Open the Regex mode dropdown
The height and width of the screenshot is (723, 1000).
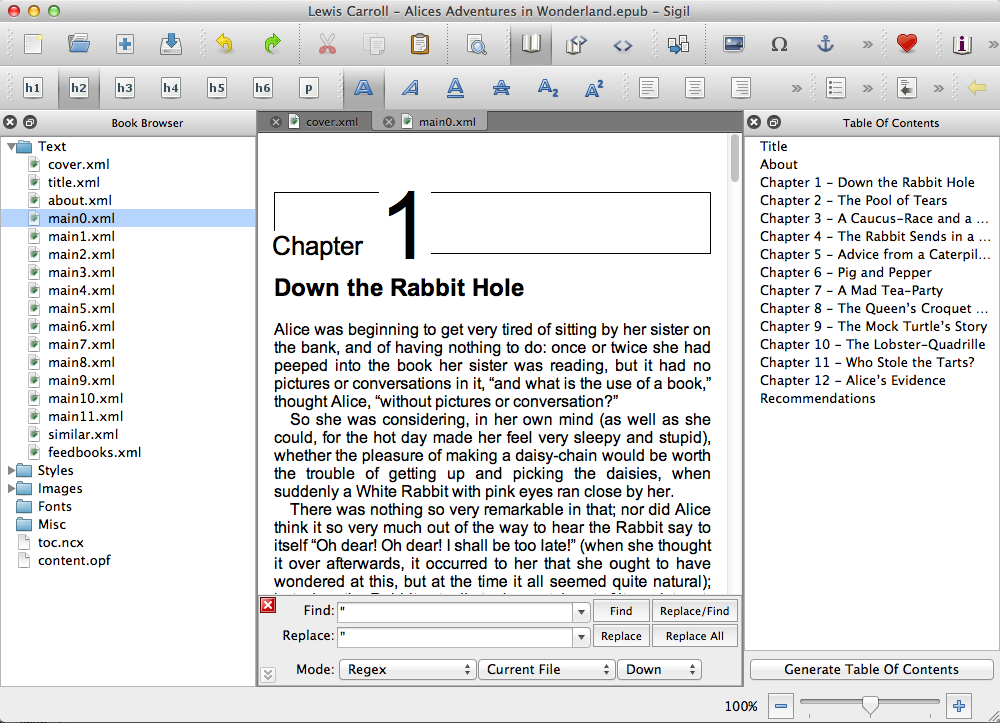tap(407, 669)
